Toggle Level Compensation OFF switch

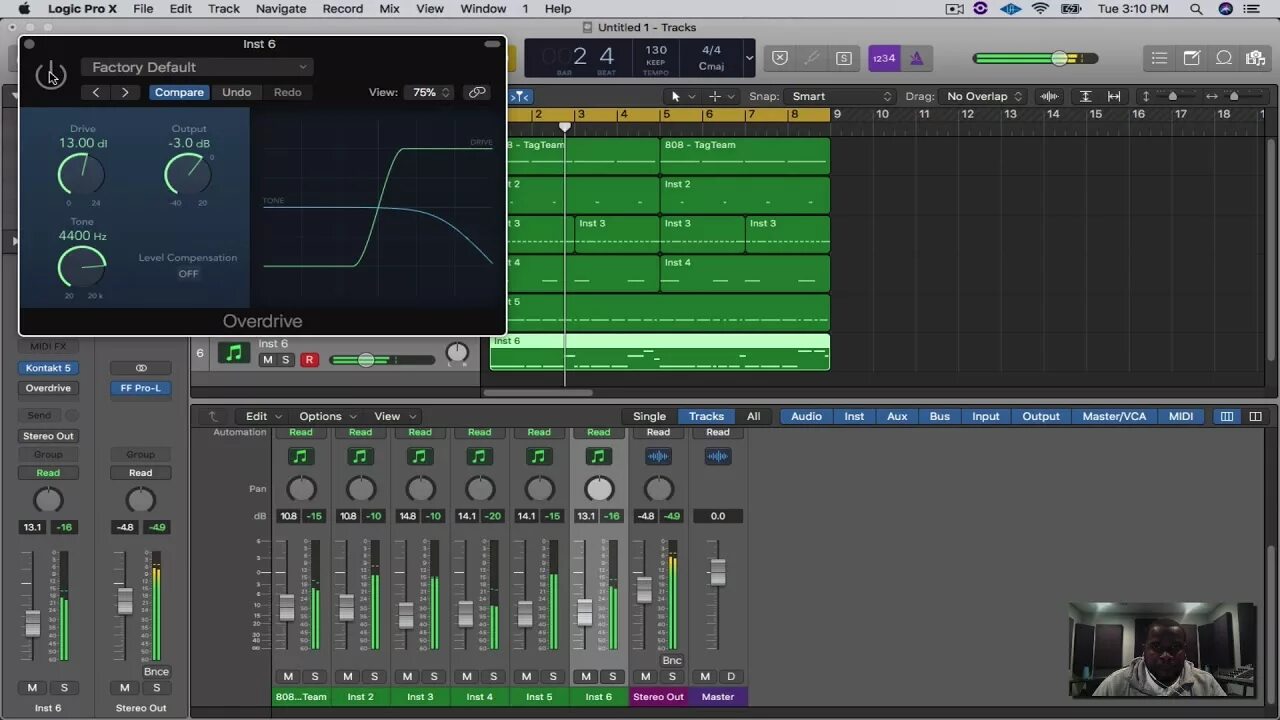pos(188,274)
